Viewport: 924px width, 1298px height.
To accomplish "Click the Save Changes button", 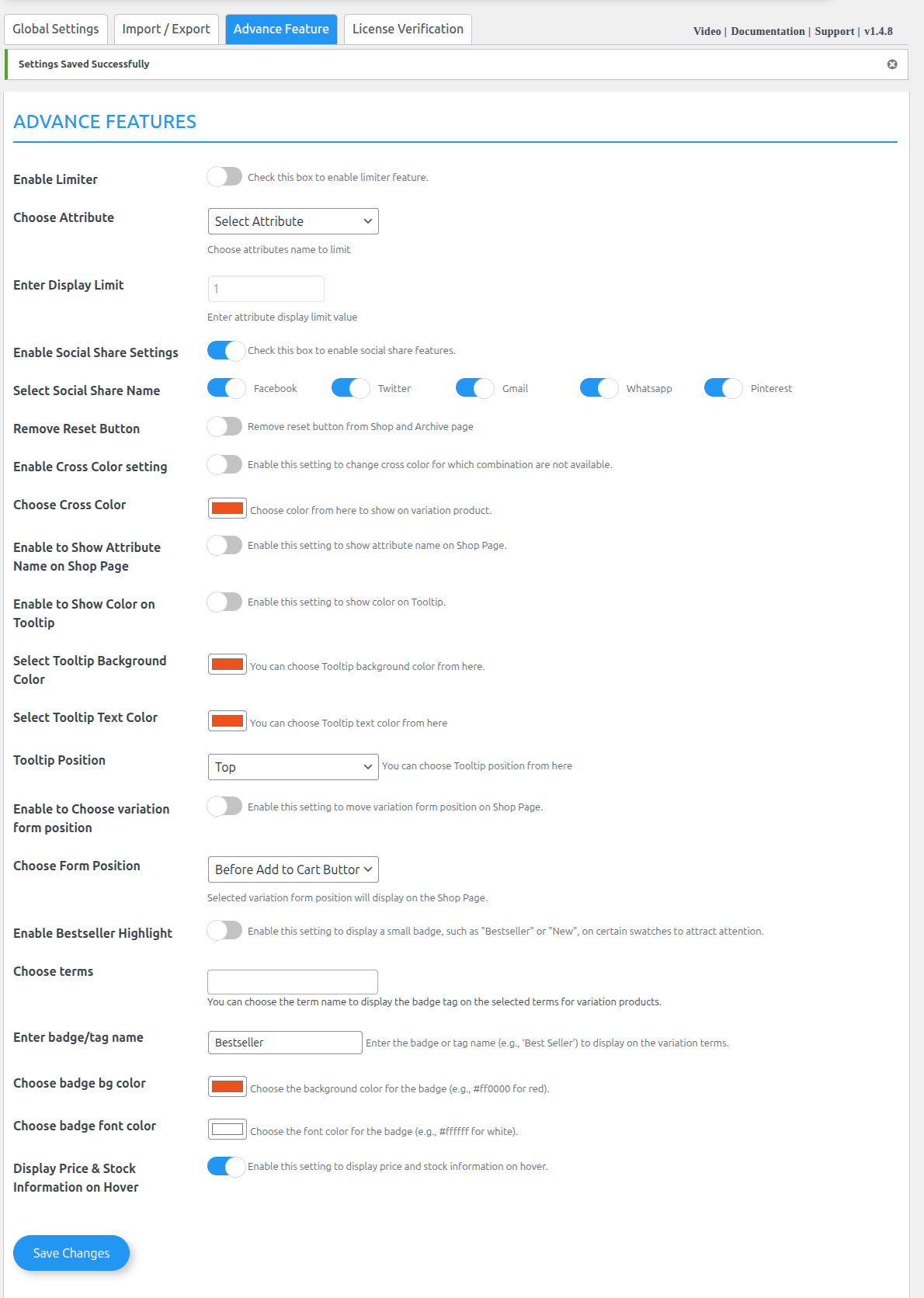I will [71, 1253].
